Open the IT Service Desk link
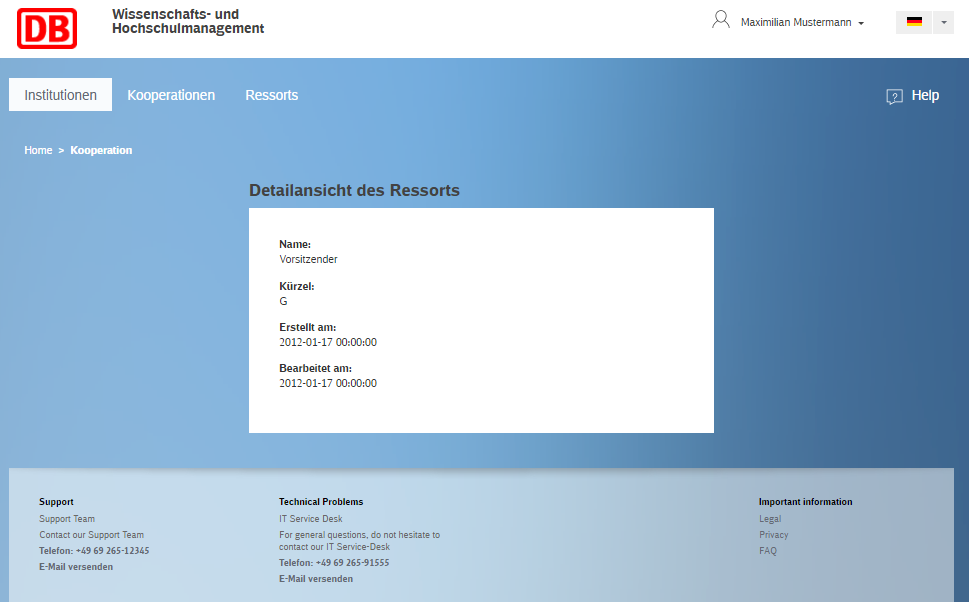Screen dimensions: 969x602 click(x=310, y=519)
